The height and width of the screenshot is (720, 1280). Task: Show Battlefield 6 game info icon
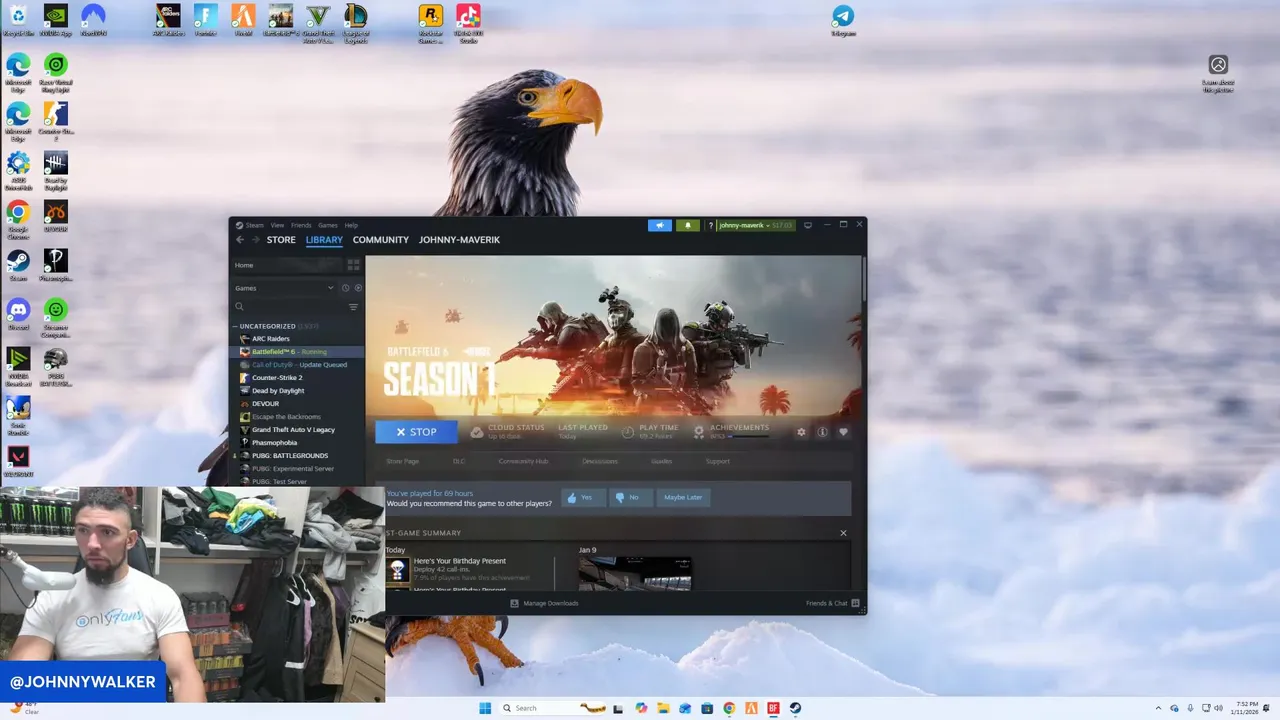point(822,432)
